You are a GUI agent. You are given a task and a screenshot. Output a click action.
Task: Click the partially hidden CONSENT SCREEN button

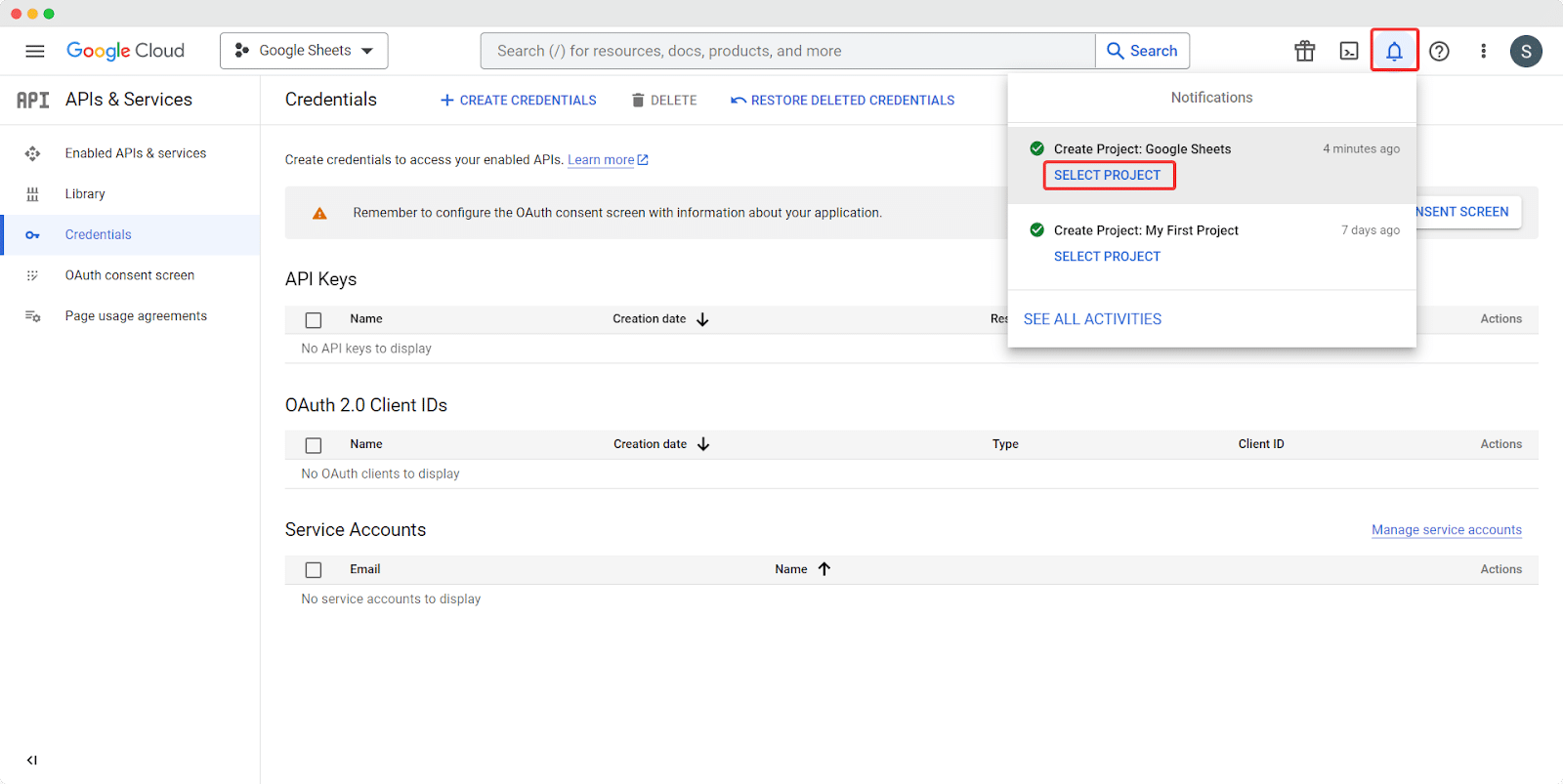point(1468,212)
